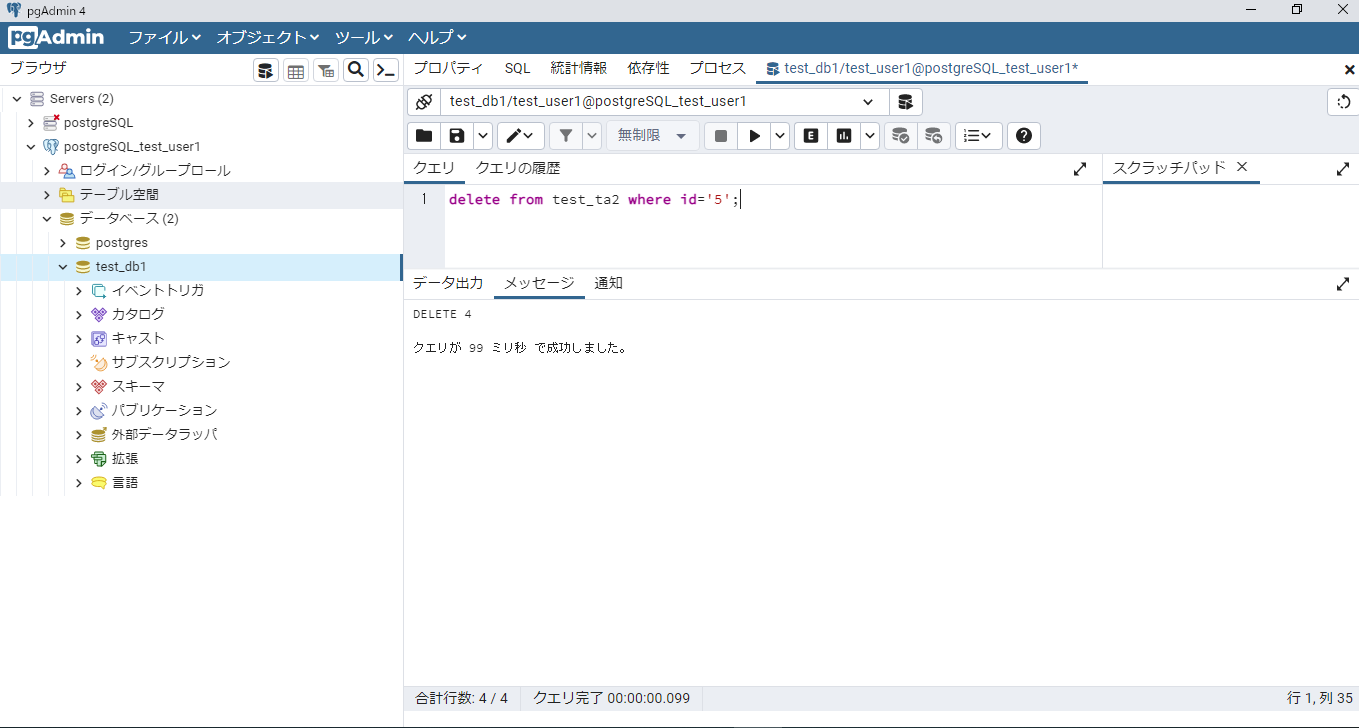This screenshot has height=728, width=1359.
Task: Click the Filtered Rows icon in browser
Action: click(326, 70)
